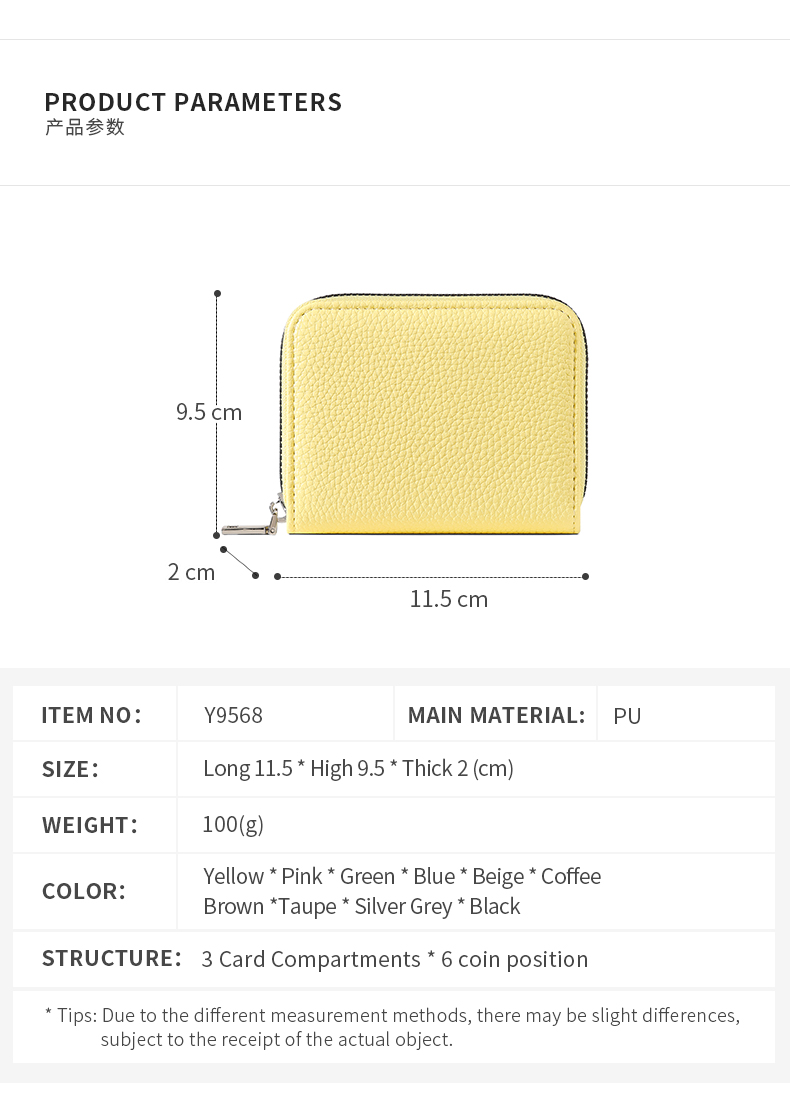Select the Long 11.5 * High 9.5 size text
The height and width of the screenshot is (1120, 790).
[x=358, y=768]
